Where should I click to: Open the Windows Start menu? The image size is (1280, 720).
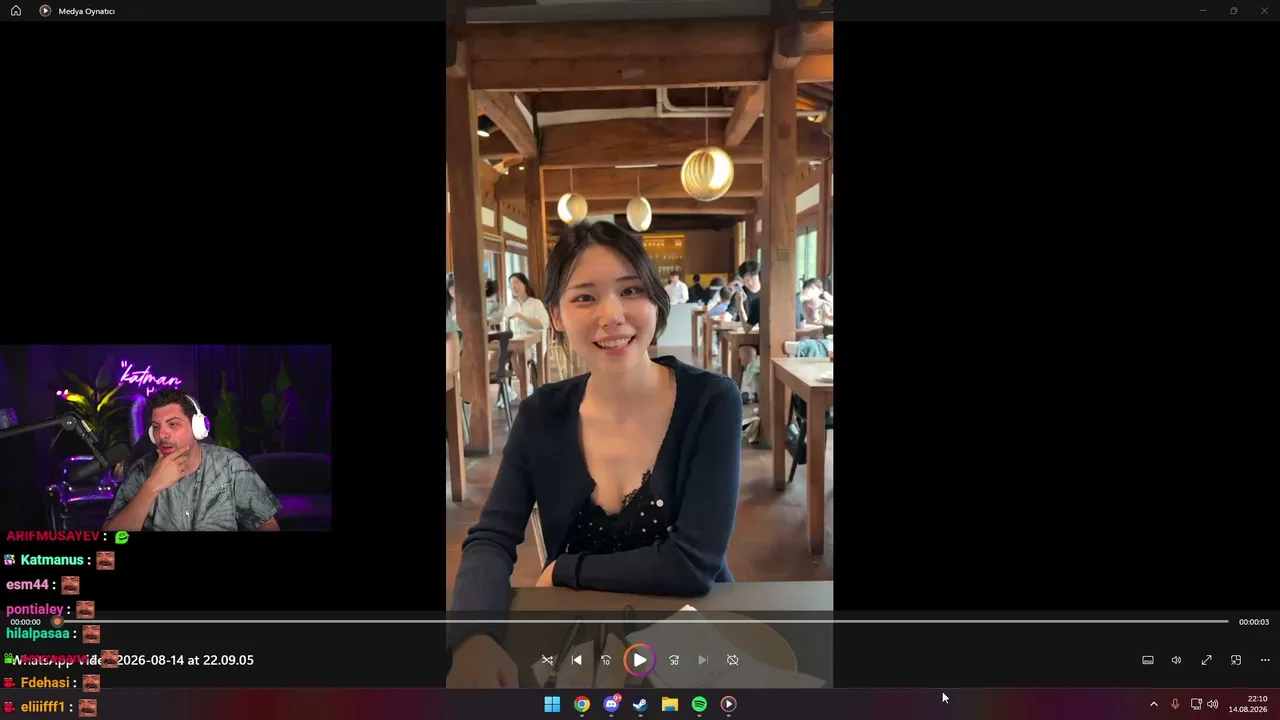[x=552, y=704]
